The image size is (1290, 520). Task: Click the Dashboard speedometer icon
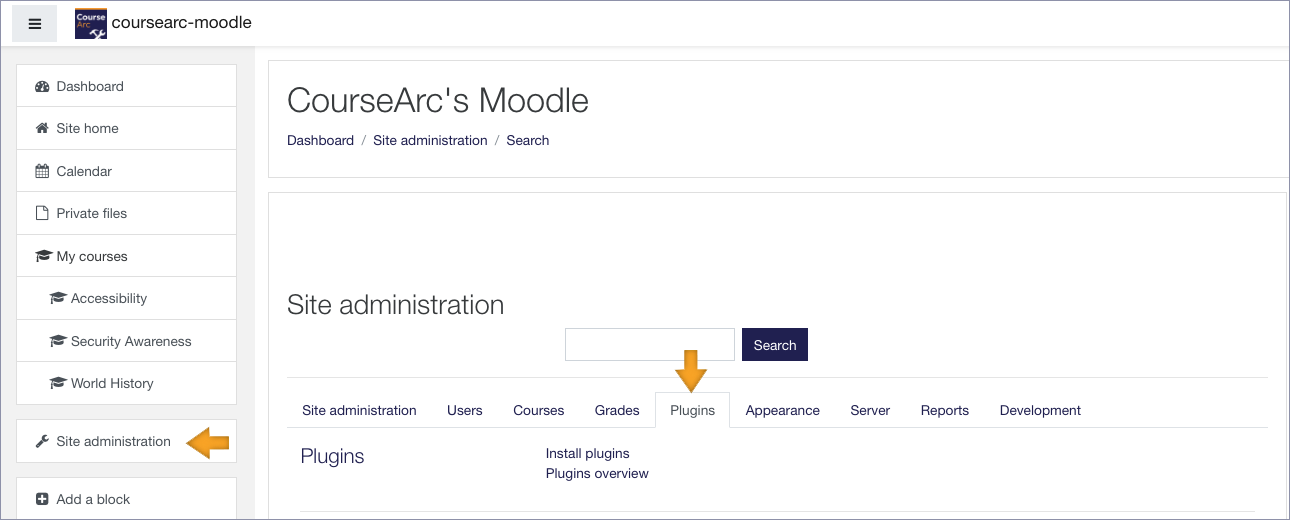pyautogui.click(x=42, y=86)
